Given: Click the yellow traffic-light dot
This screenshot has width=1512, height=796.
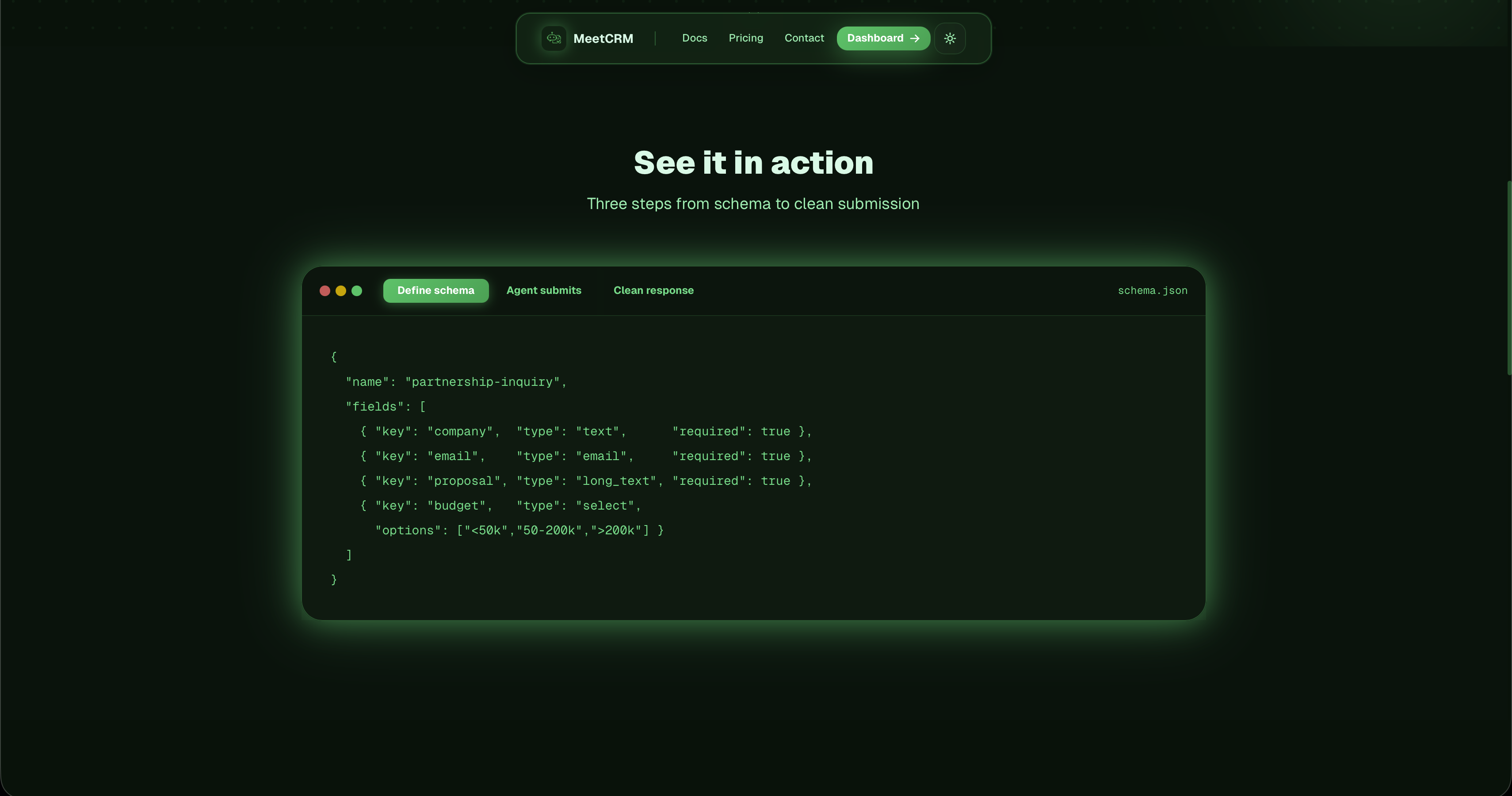Looking at the screenshot, I should 340,290.
